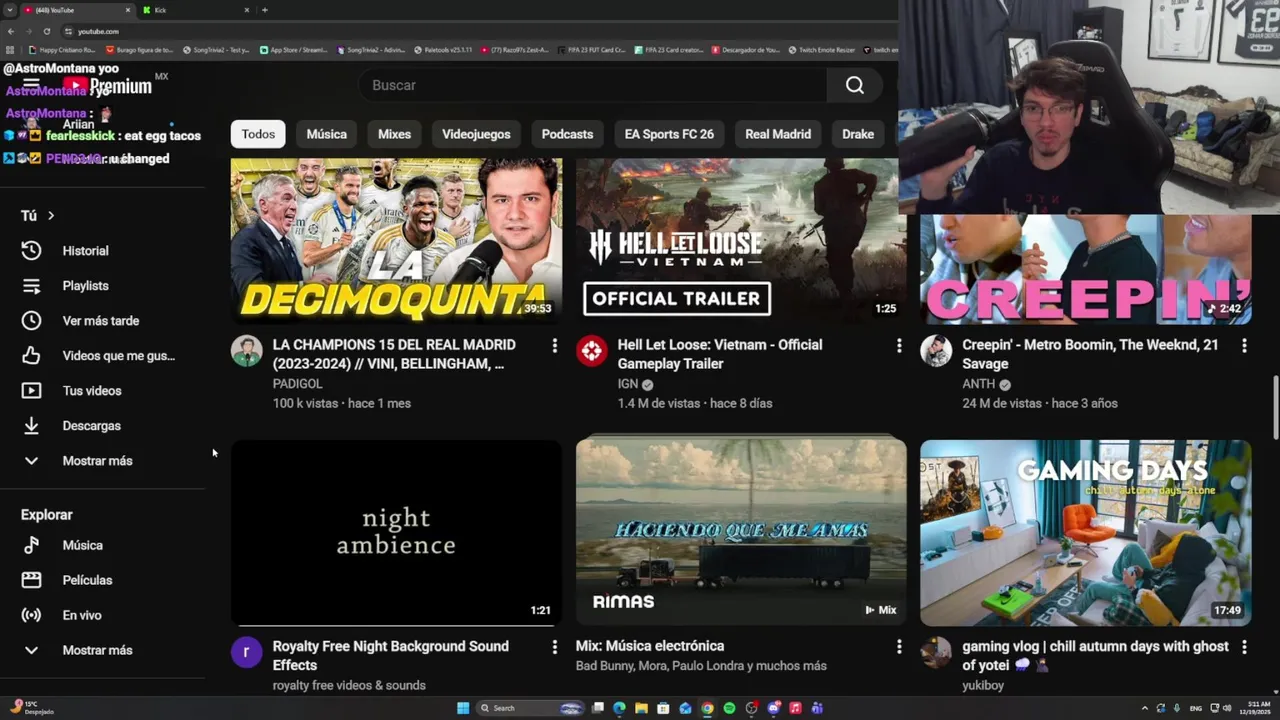Open Twitch Emote Resizer bookmark
The height and width of the screenshot is (720, 1280).
click(822, 49)
